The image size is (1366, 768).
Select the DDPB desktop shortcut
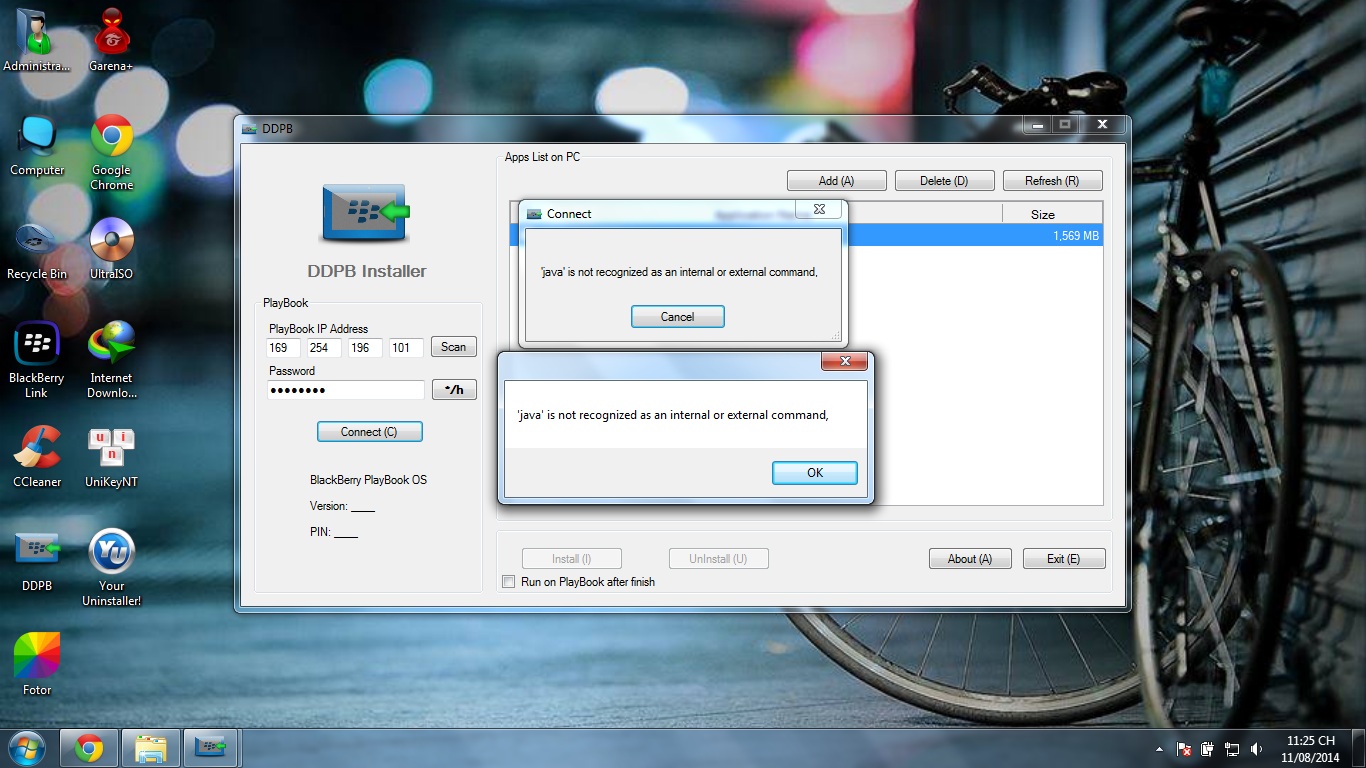click(37, 562)
